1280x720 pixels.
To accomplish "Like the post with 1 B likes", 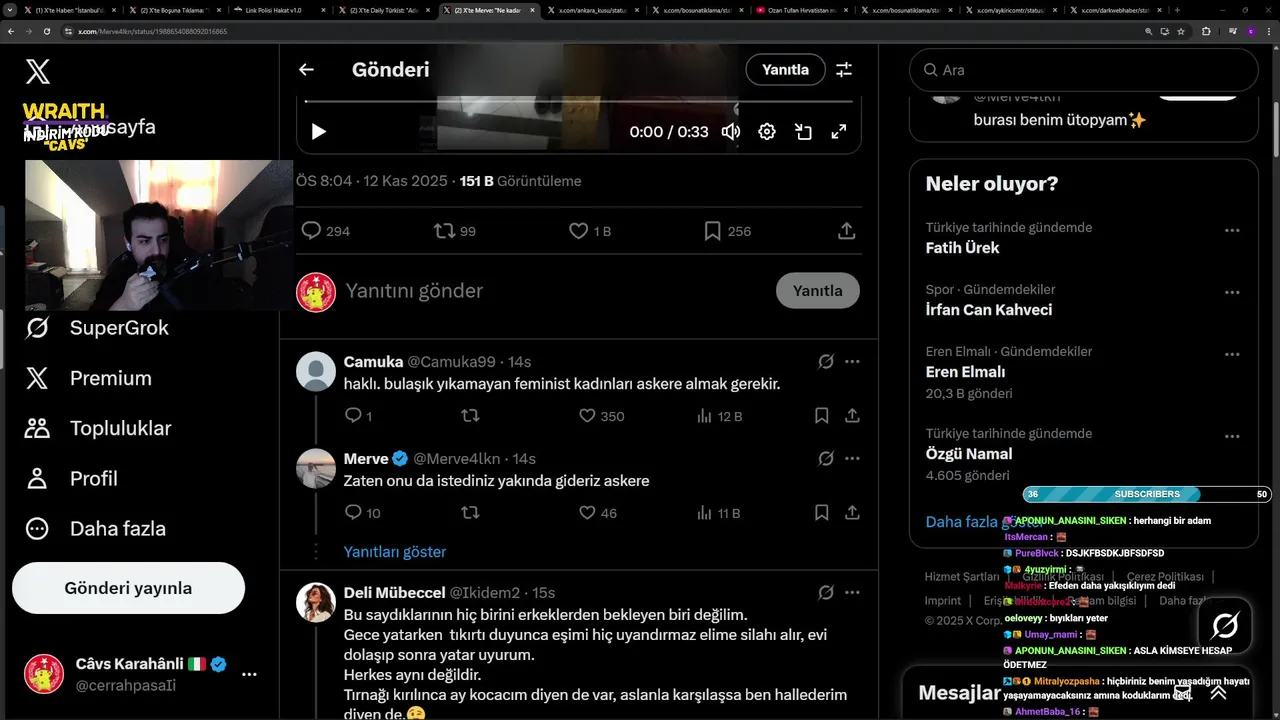I will point(590,231).
